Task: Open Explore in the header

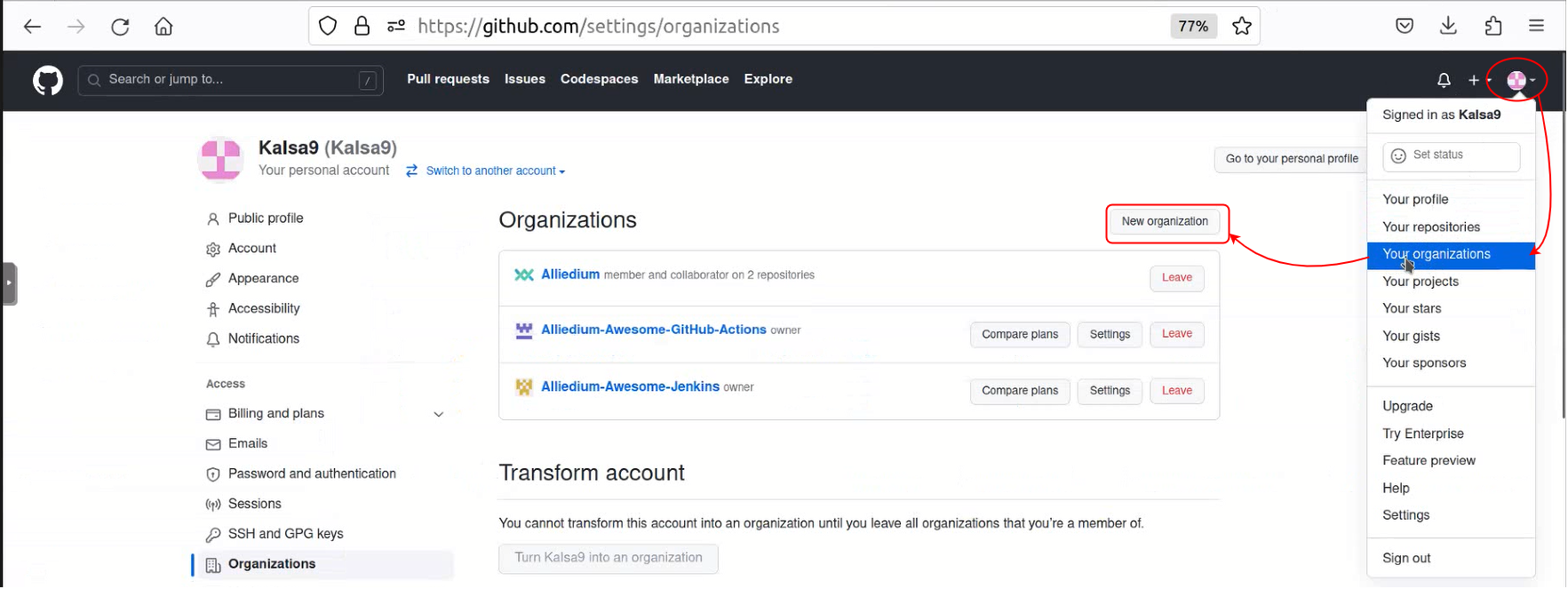Action: (768, 79)
